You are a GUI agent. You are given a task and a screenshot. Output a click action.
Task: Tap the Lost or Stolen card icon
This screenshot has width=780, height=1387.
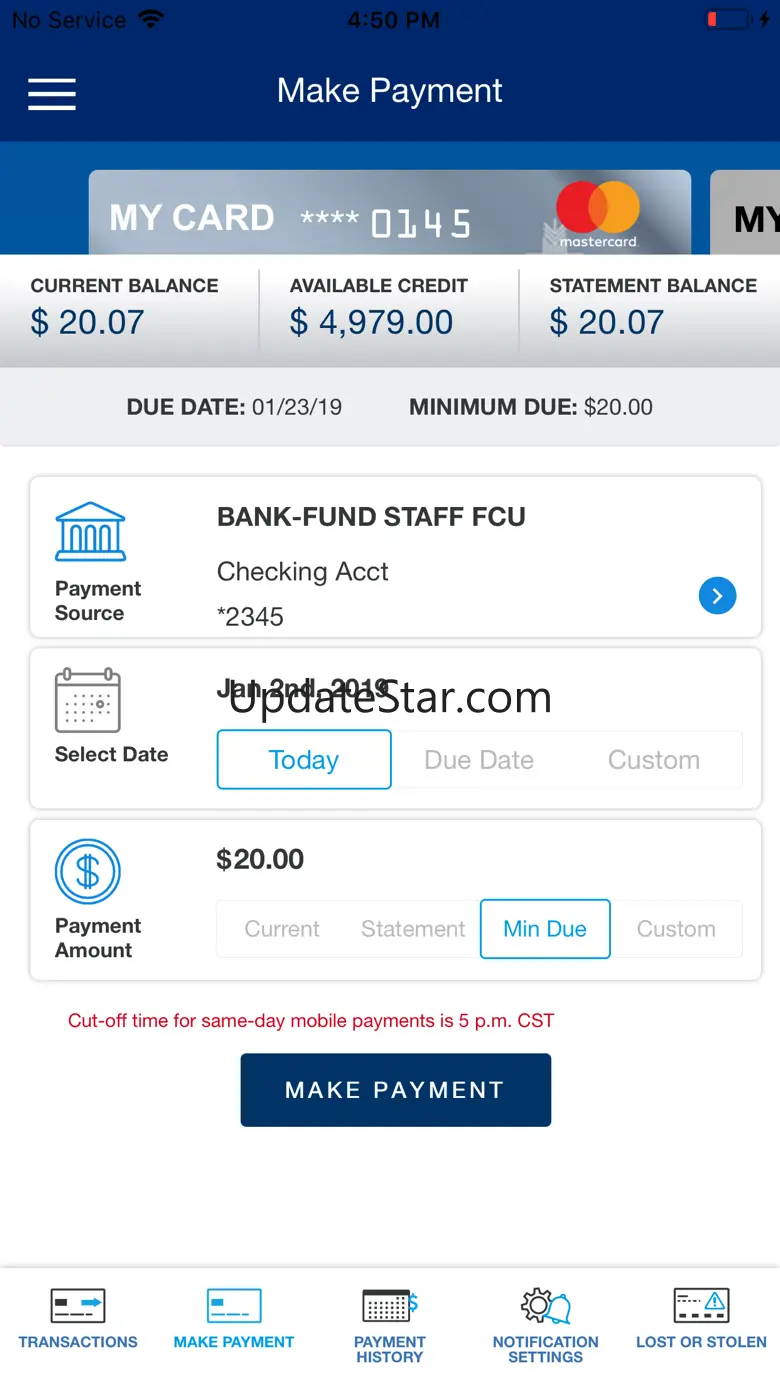pos(701,1306)
